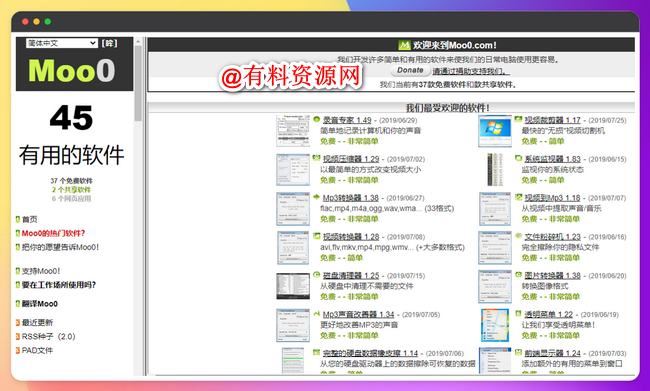Viewport: 650px width, 391px height.
Task: Open 磁盘清理器 1.25 software link
Action: [x=351, y=275]
